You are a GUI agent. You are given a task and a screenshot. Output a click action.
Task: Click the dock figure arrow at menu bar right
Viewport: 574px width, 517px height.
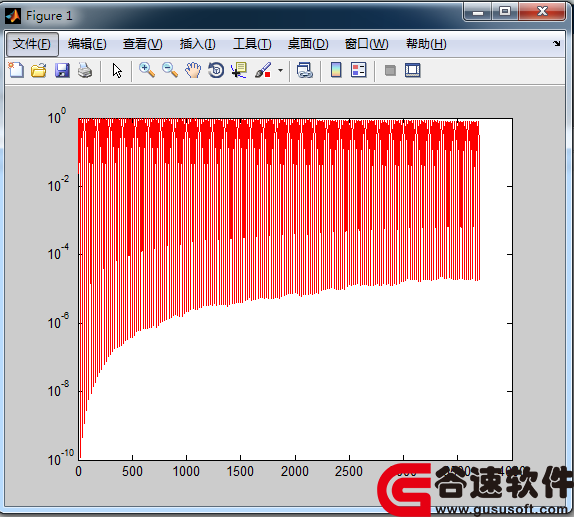coord(556,44)
